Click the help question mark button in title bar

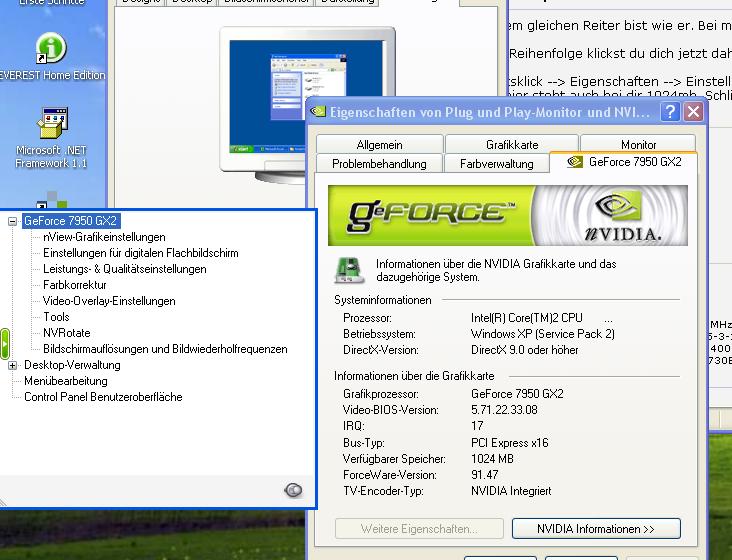coord(670,112)
